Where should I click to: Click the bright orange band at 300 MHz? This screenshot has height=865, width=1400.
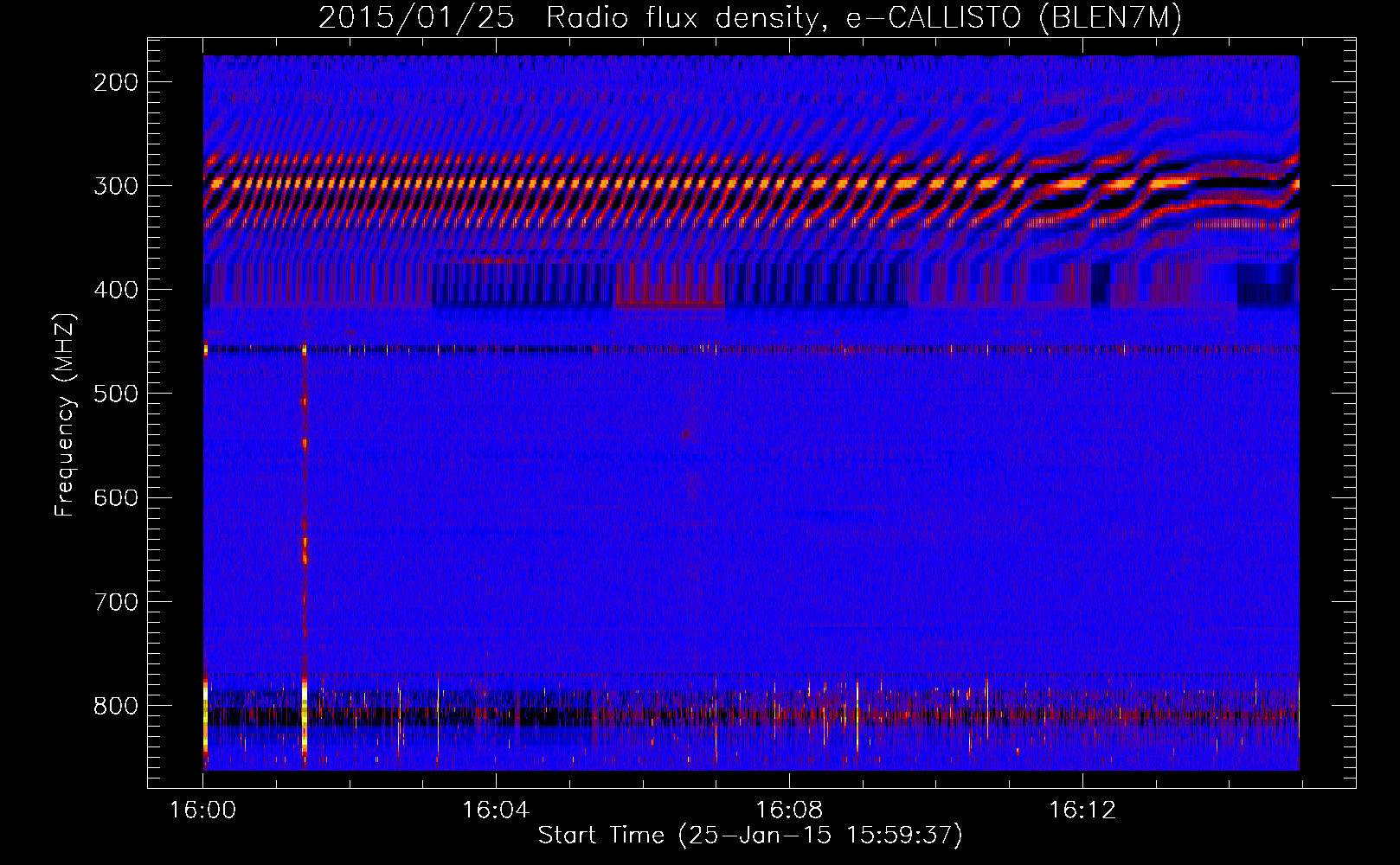751,183
